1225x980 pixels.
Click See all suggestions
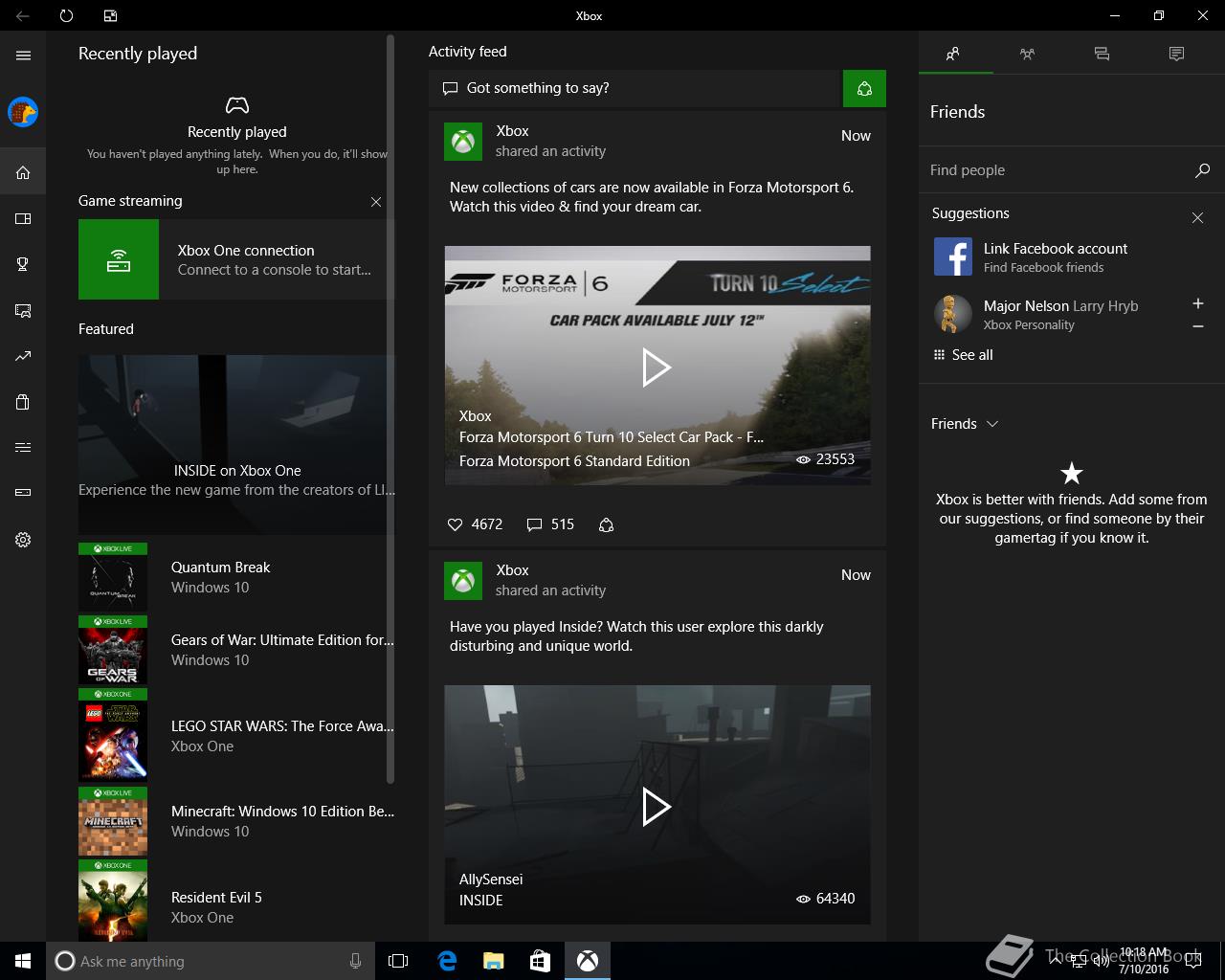click(x=963, y=355)
